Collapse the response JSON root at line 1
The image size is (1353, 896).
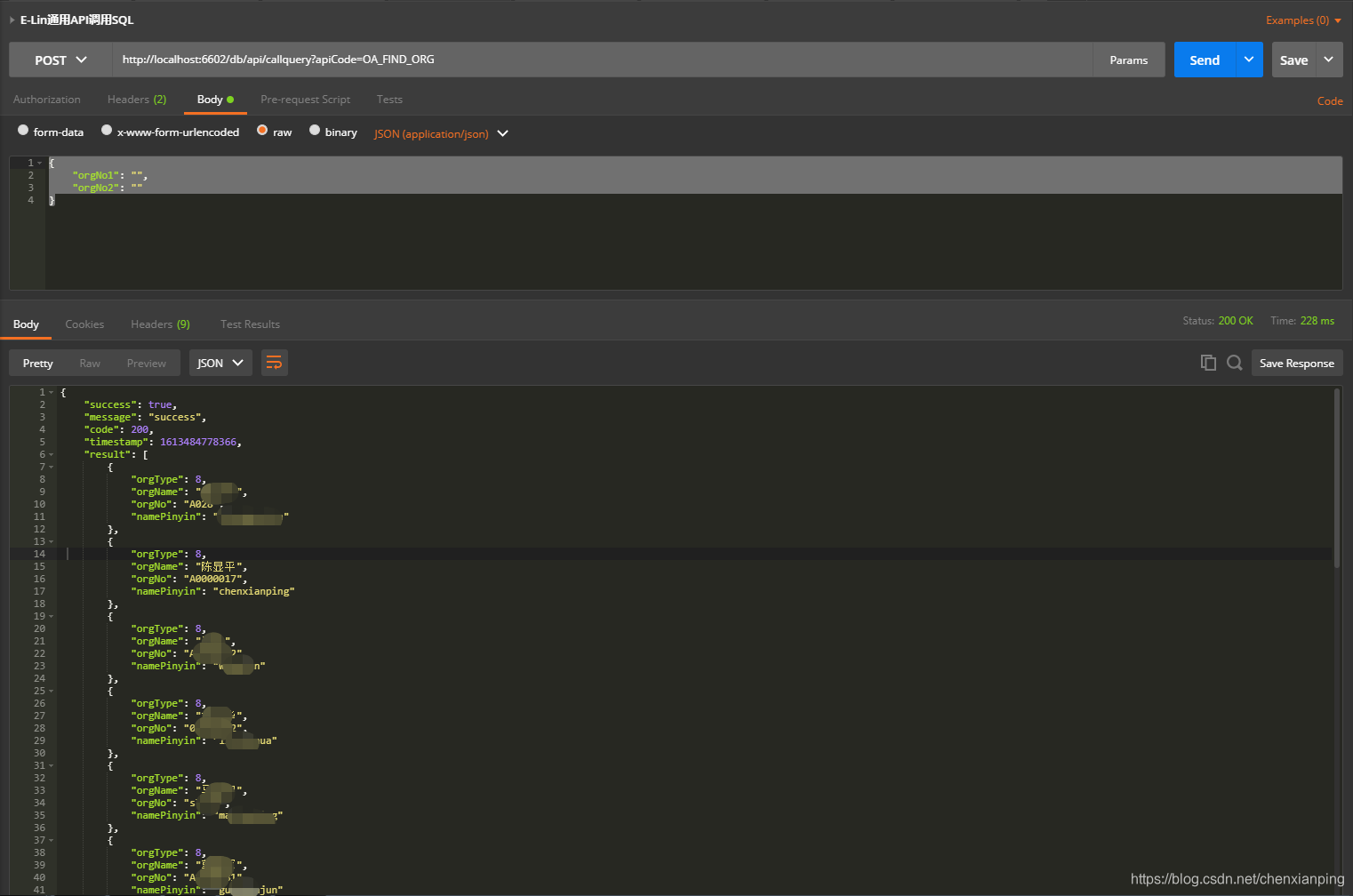(51, 392)
